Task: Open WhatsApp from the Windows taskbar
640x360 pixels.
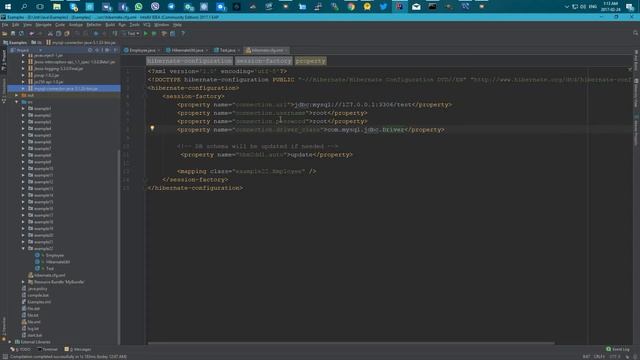Action: (x=139, y=6)
